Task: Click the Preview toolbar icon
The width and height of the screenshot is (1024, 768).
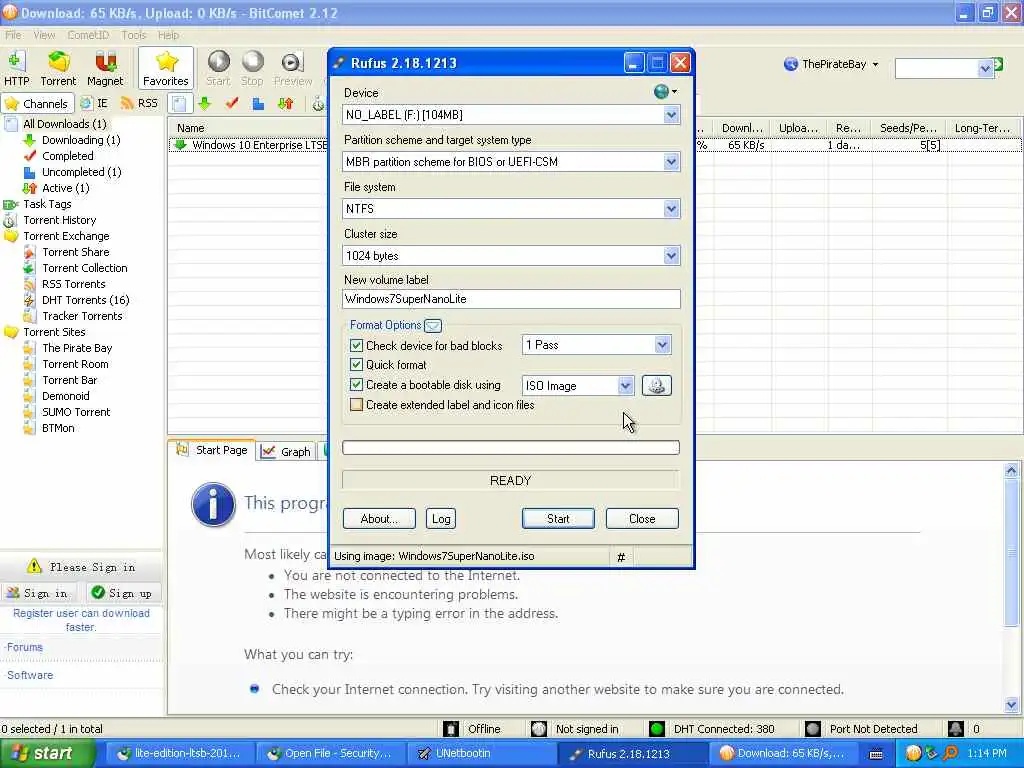Action: [x=293, y=69]
